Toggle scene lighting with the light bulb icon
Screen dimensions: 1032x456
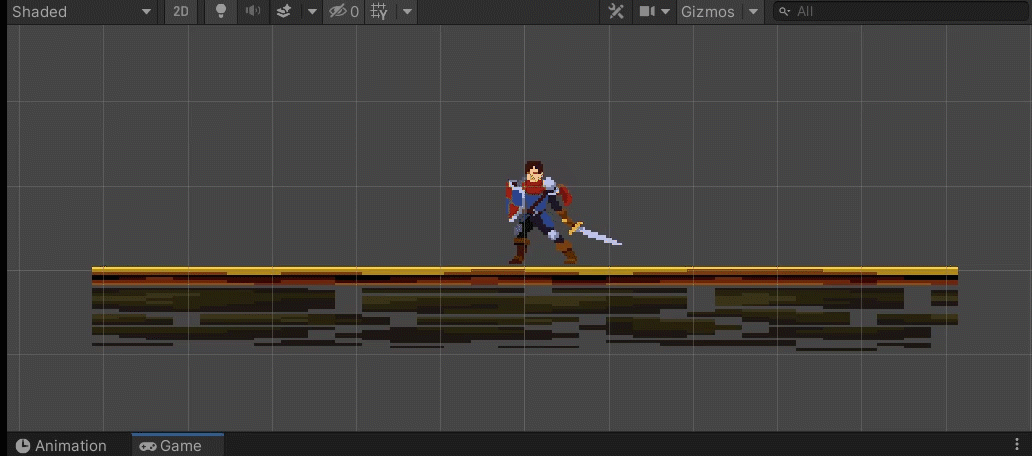pyautogui.click(x=221, y=12)
